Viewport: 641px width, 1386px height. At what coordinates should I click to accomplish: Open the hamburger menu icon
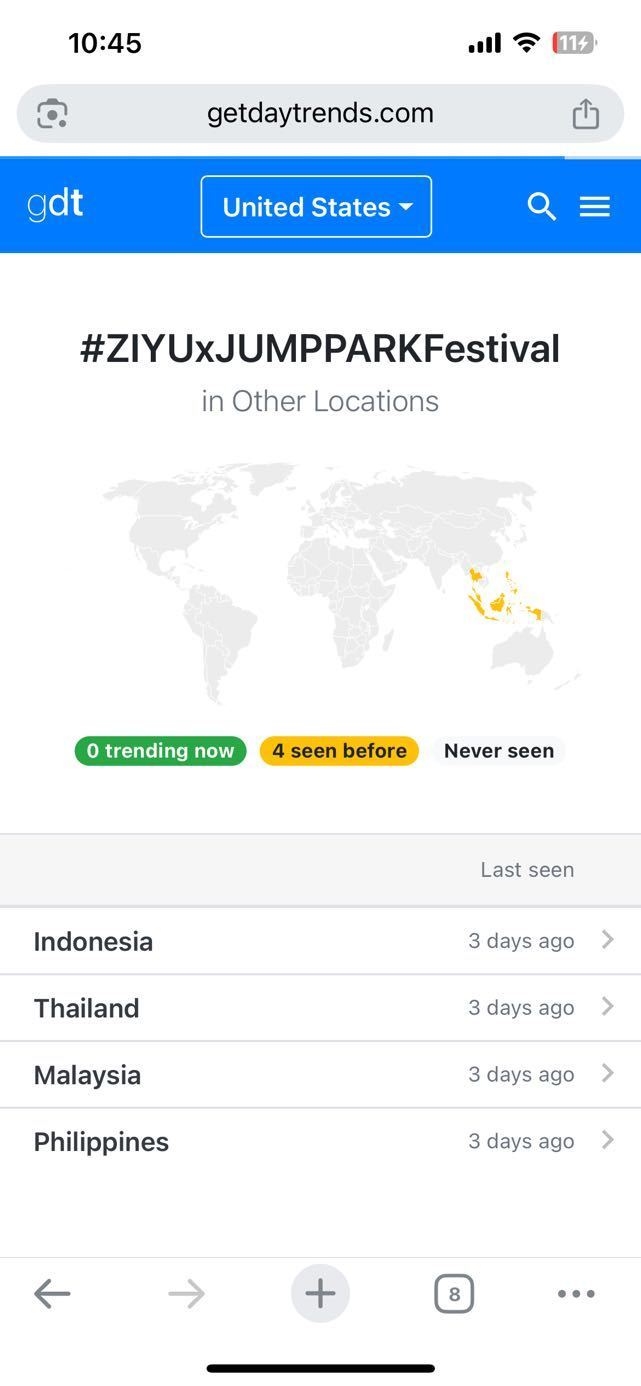pos(595,206)
